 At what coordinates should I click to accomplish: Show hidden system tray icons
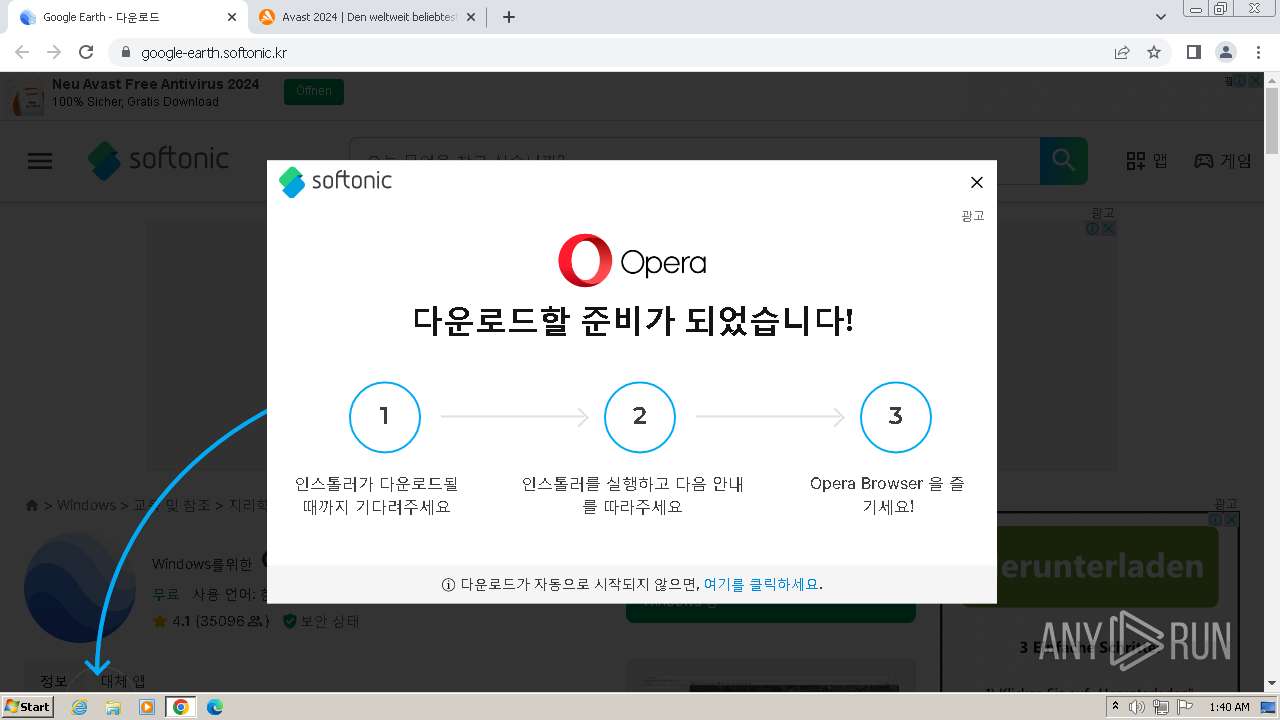[x=1115, y=707]
